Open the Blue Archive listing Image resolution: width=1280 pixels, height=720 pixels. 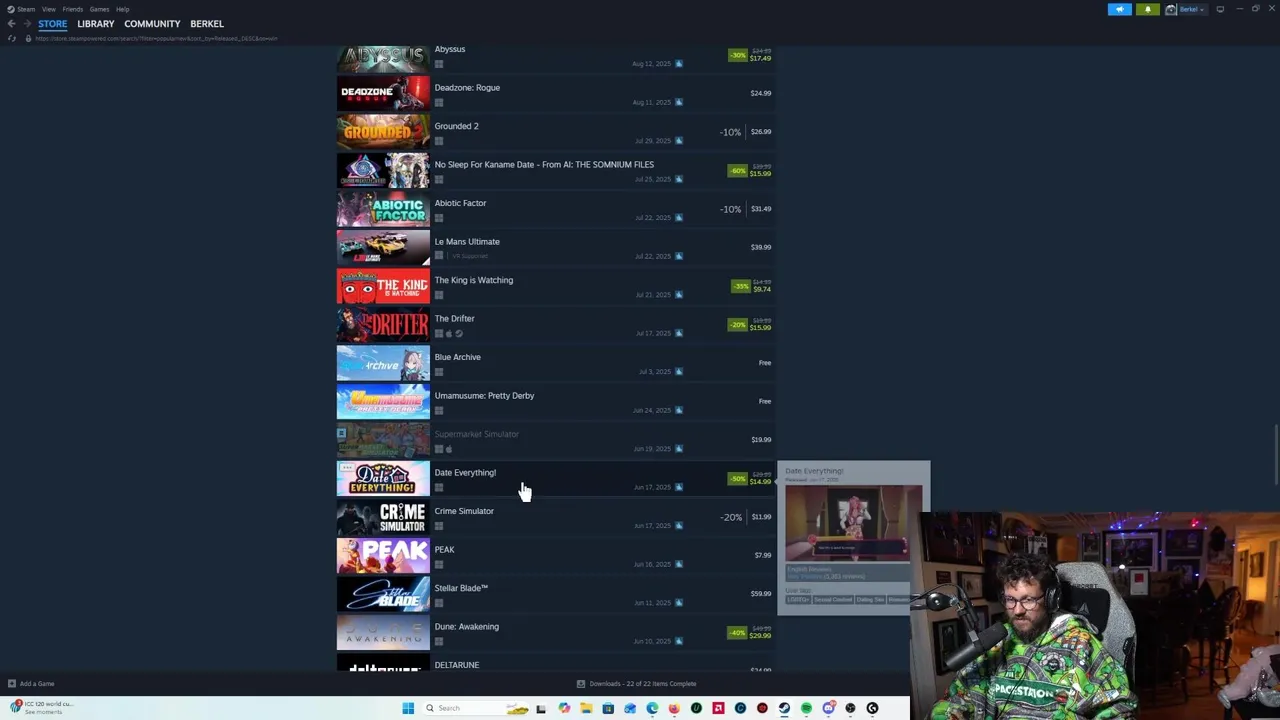click(556, 363)
